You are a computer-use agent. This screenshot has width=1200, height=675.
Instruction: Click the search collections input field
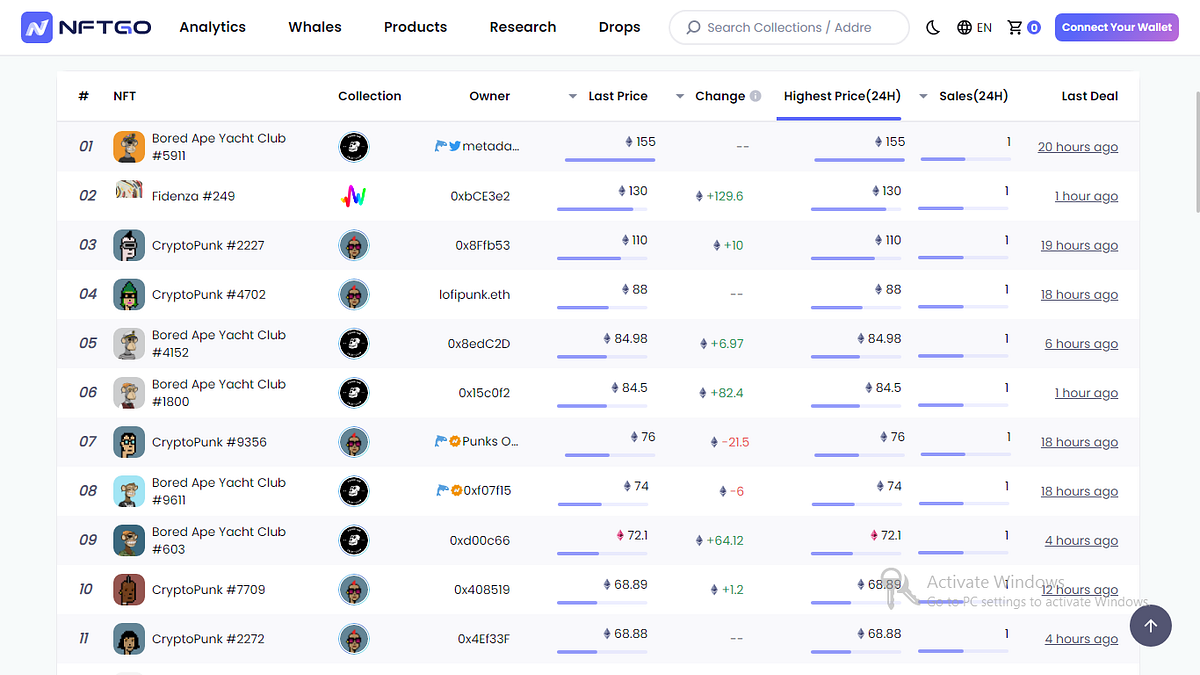[x=788, y=27]
